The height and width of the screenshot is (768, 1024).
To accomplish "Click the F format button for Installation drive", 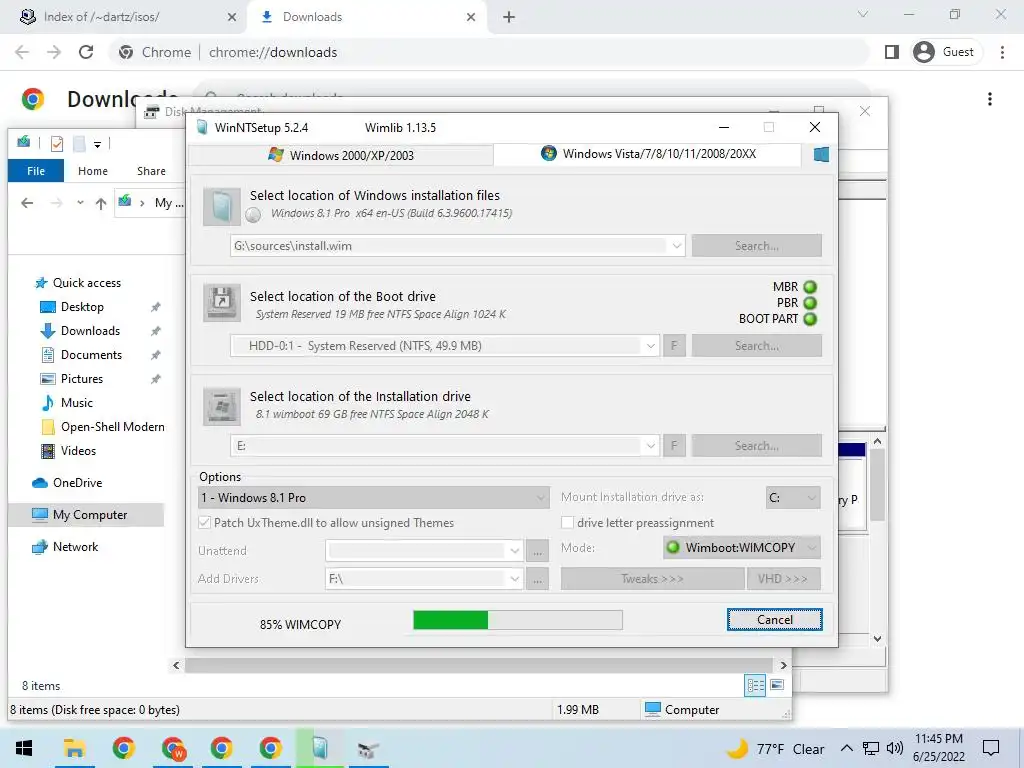I will point(674,446).
